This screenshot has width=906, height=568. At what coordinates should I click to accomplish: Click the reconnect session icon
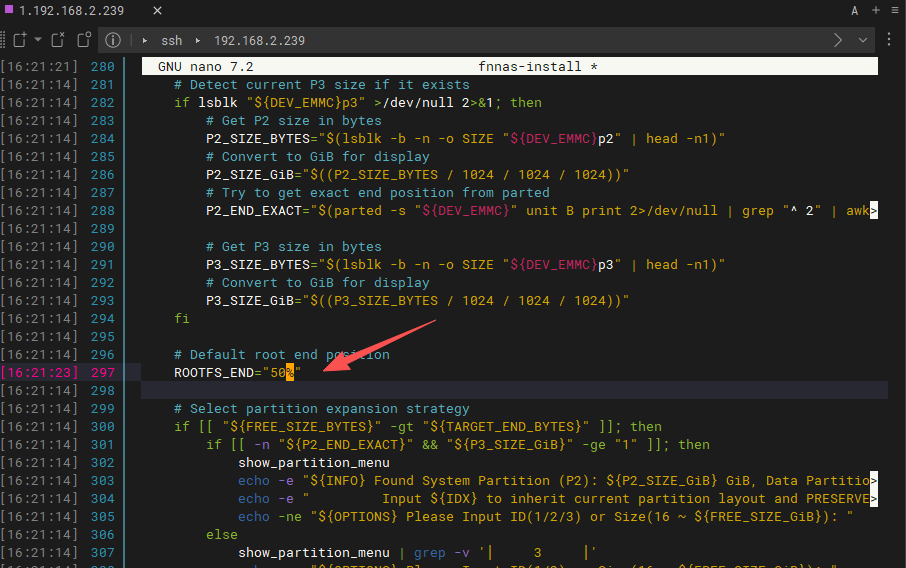tap(84, 40)
